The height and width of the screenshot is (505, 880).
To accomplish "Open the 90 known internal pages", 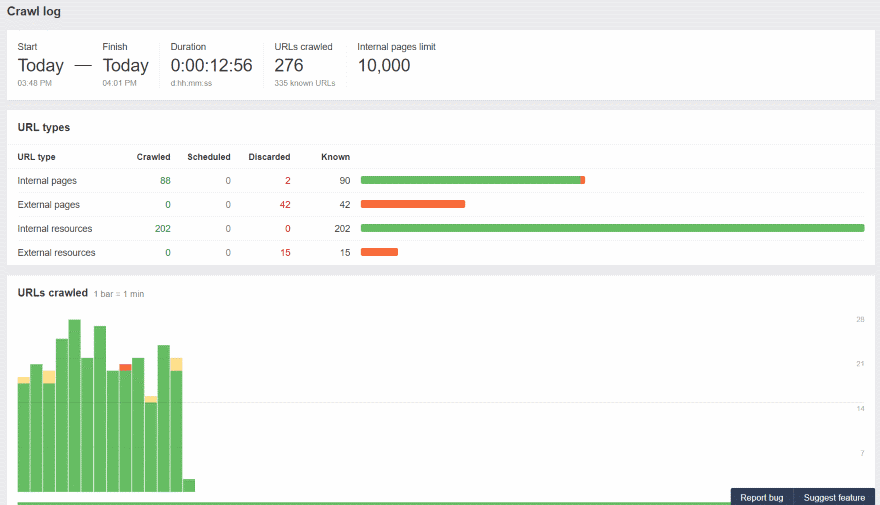I will [343, 181].
